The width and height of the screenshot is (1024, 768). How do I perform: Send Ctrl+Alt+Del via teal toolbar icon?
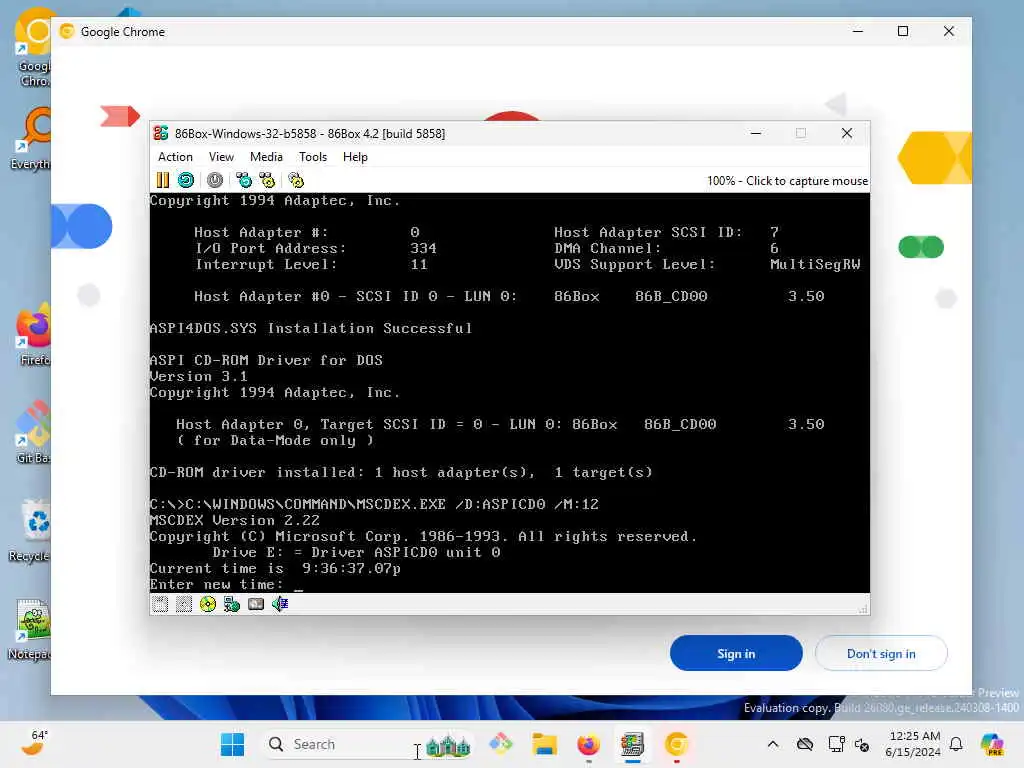click(x=244, y=180)
